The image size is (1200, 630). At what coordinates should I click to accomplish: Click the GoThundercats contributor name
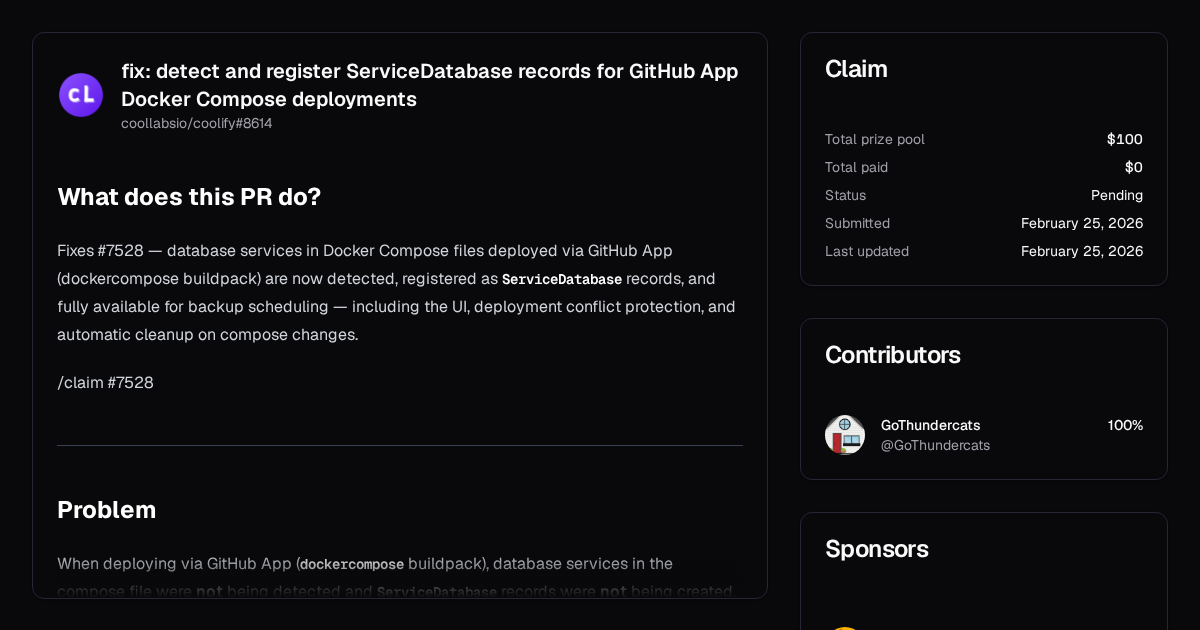[x=931, y=425]
